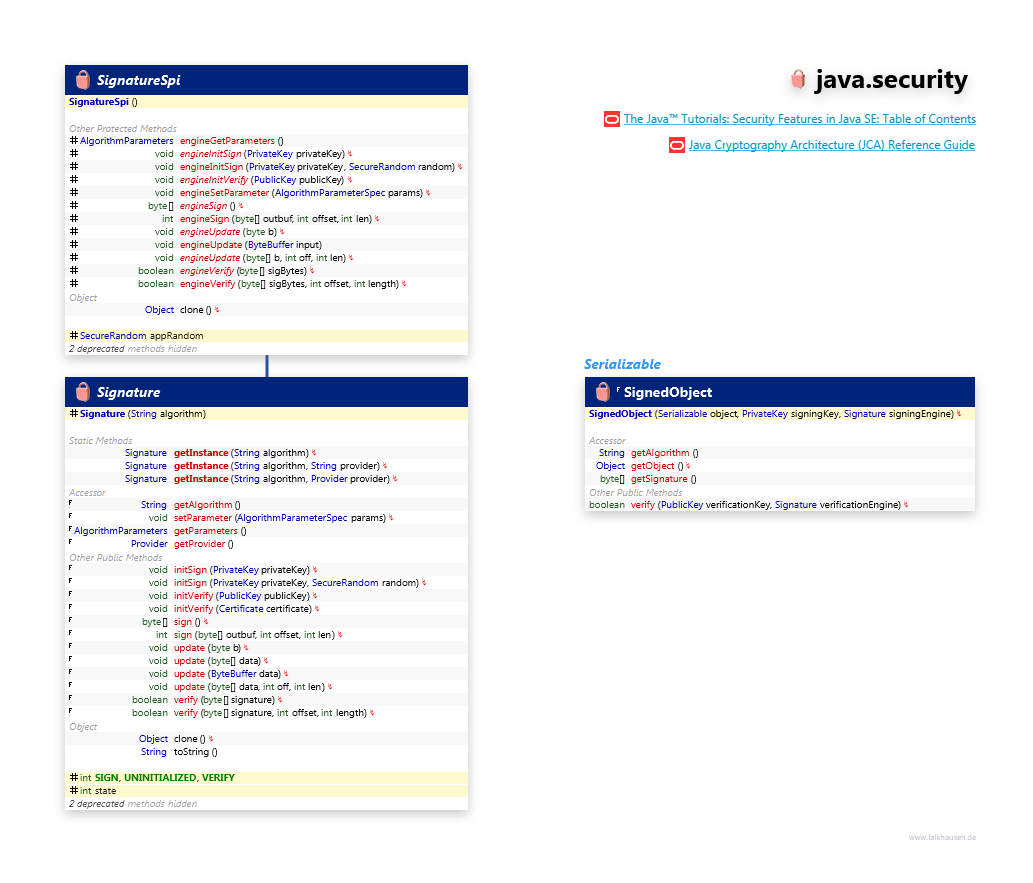Click engineInitVerify (PublicKey publicKey) method

[262, 180]
